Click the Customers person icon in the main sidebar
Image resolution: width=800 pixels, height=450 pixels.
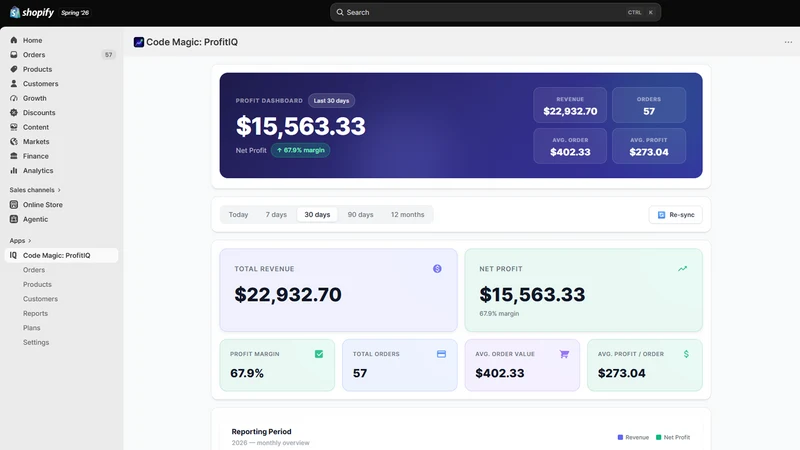(14, 84)
